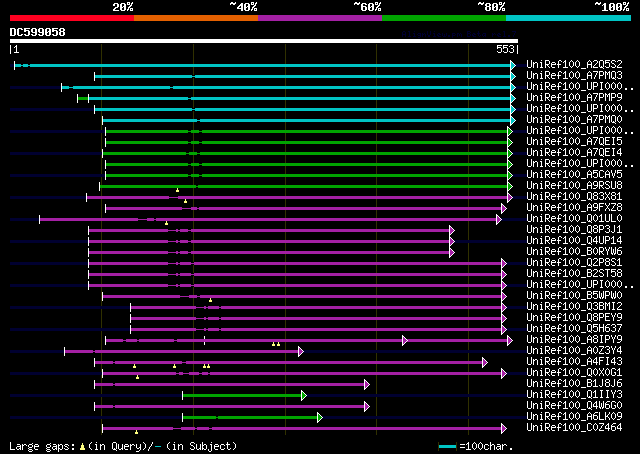Select the purple Q3BMI2 alignment bar

click(x=316, y=308)
